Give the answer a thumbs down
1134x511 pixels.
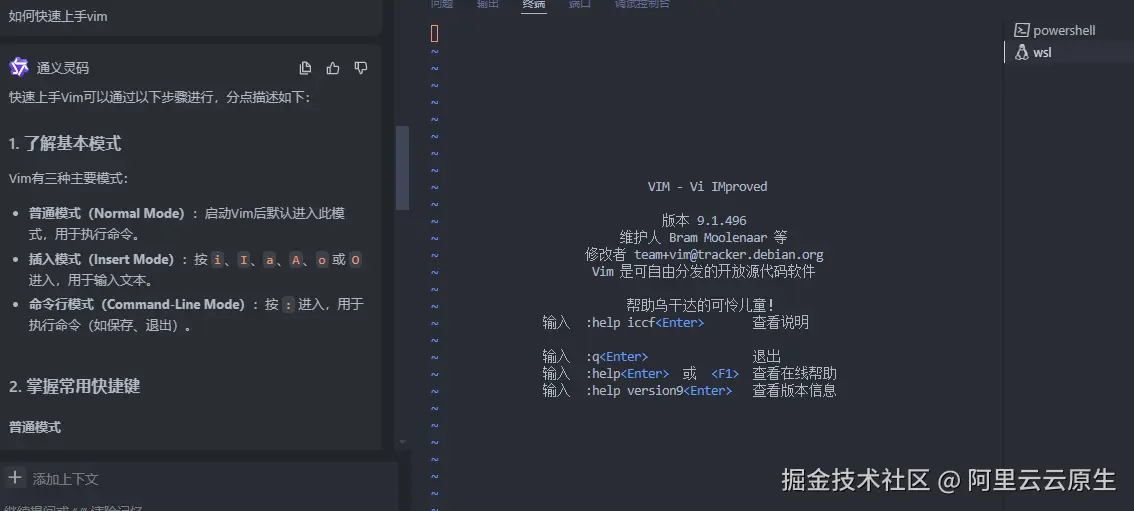tap(361, 68)
